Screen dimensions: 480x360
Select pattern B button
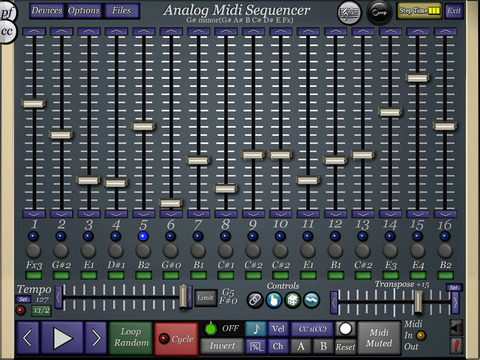[323, 346]
